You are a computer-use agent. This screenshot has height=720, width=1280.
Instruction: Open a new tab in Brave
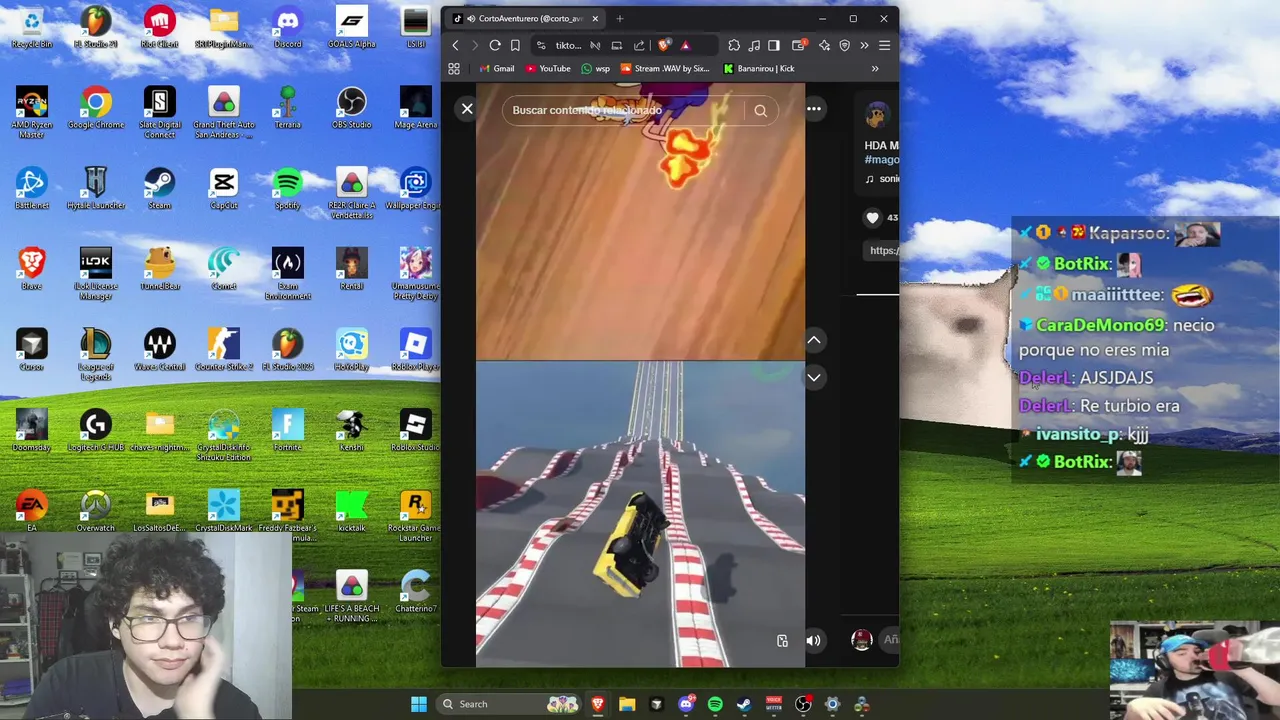click(x=620, y=18)
